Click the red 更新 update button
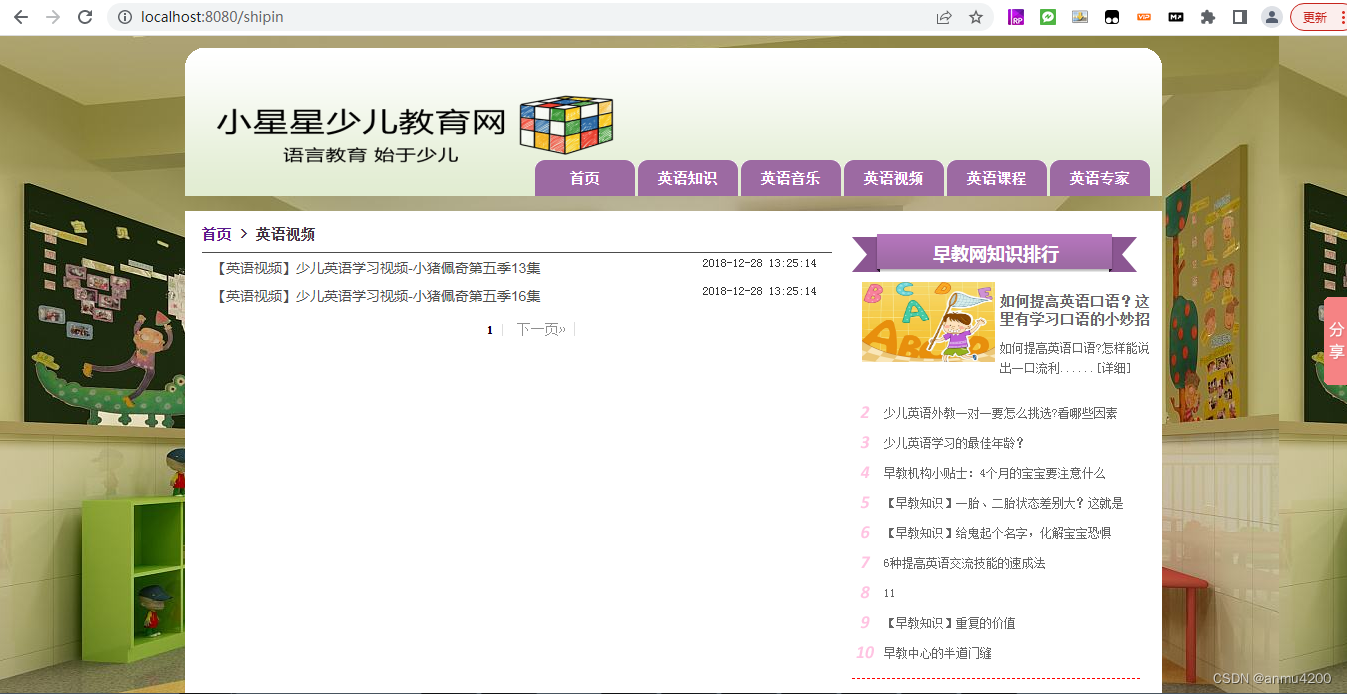The image size is (1347, 694). coord(1318,17)
